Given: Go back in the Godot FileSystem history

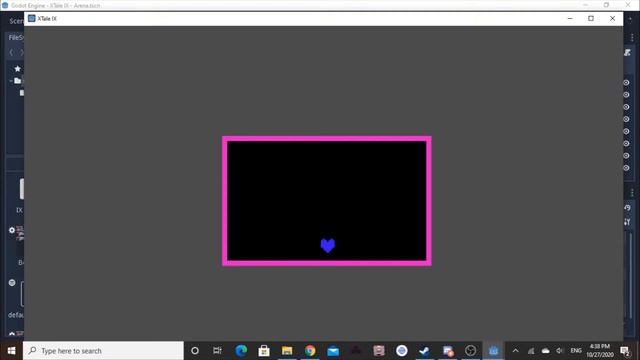Looking at the screenshot, I should [11, 52].
